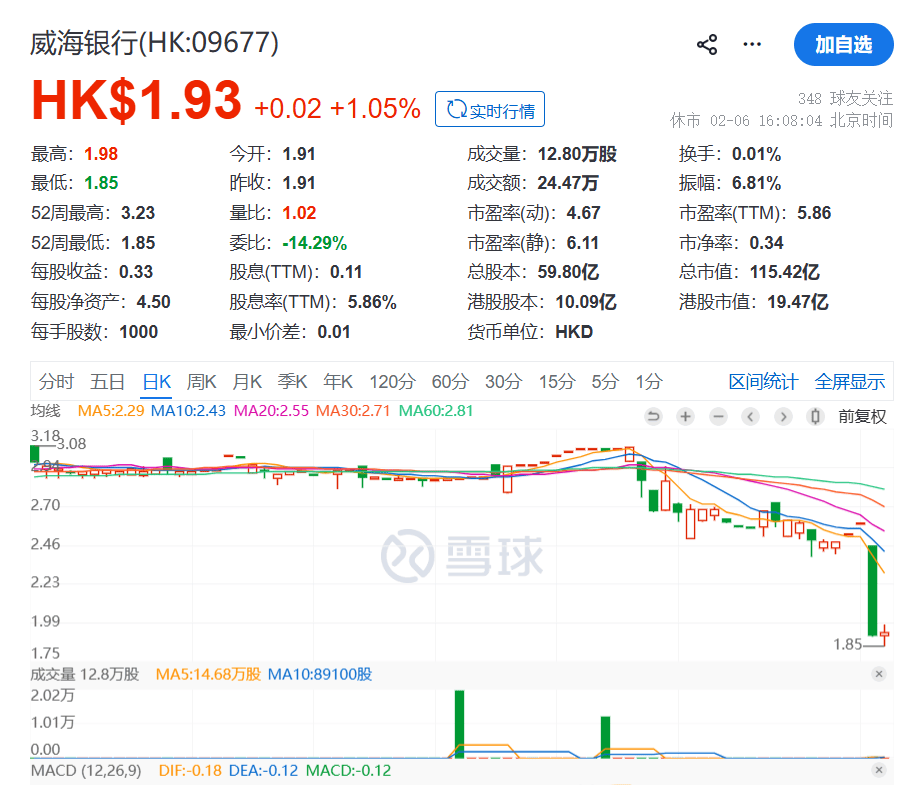Switch to the 月K monthly chart tab
The image size is (918, 785).
(247, 381)
